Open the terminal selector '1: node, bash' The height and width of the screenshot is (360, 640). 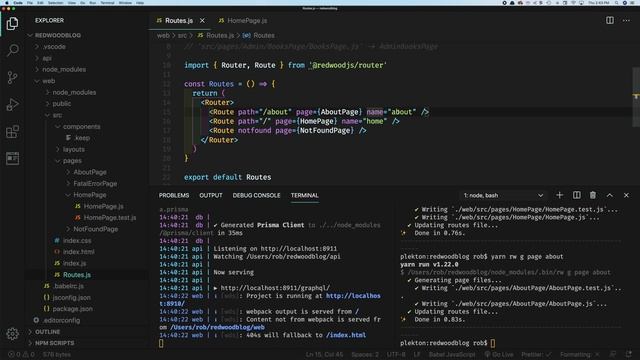pos(503,196)
